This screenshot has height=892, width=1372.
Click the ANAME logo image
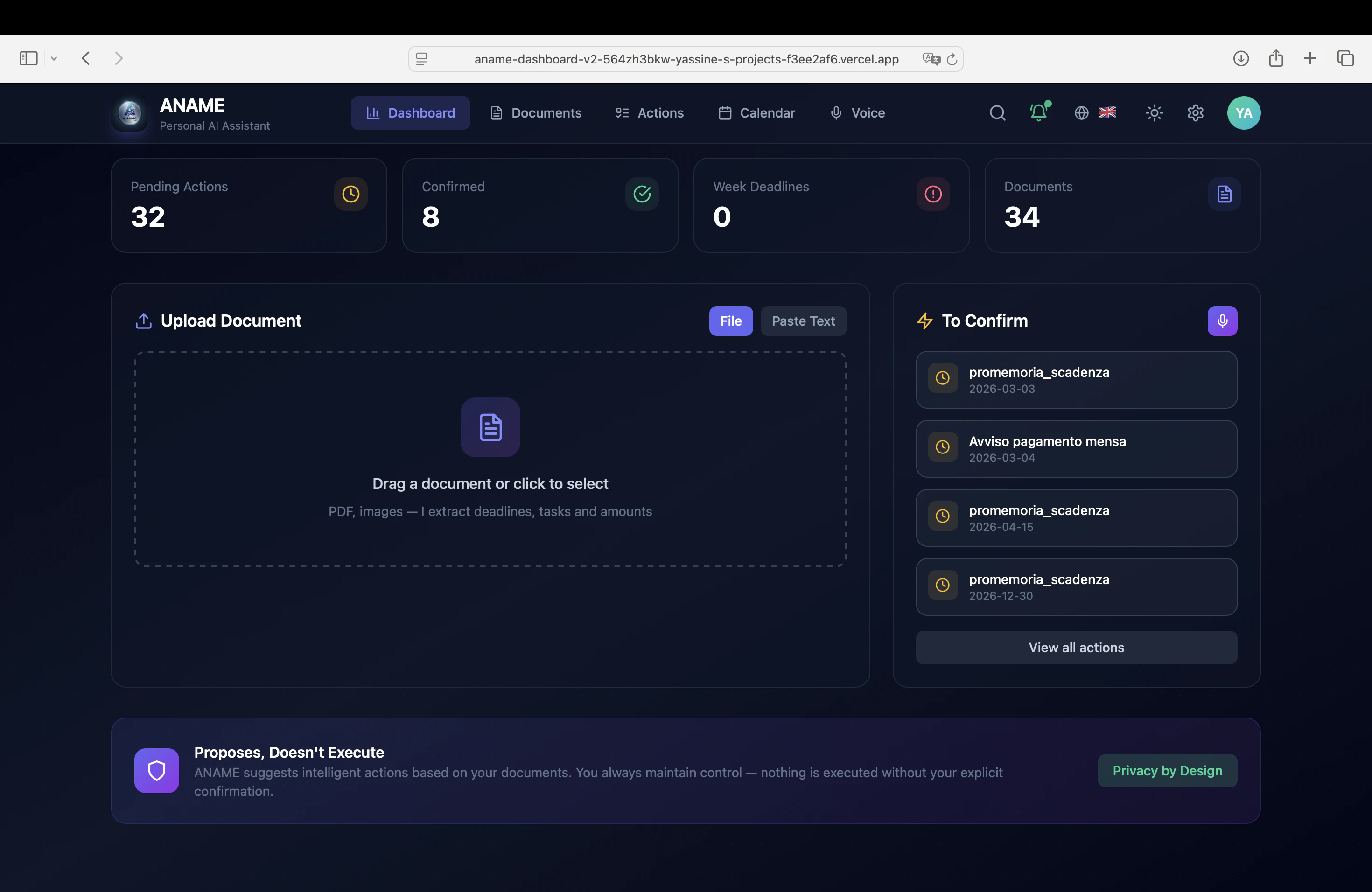point(130,113)
